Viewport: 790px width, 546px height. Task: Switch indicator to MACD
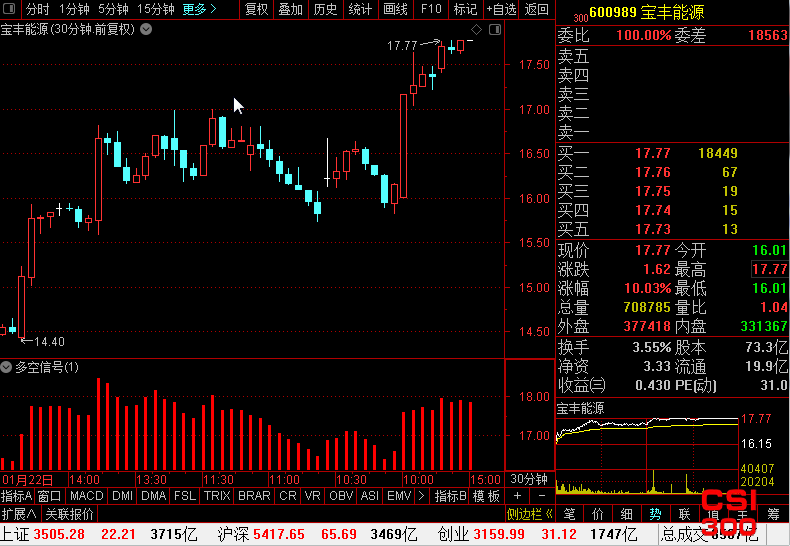click(x=87, y=496)
